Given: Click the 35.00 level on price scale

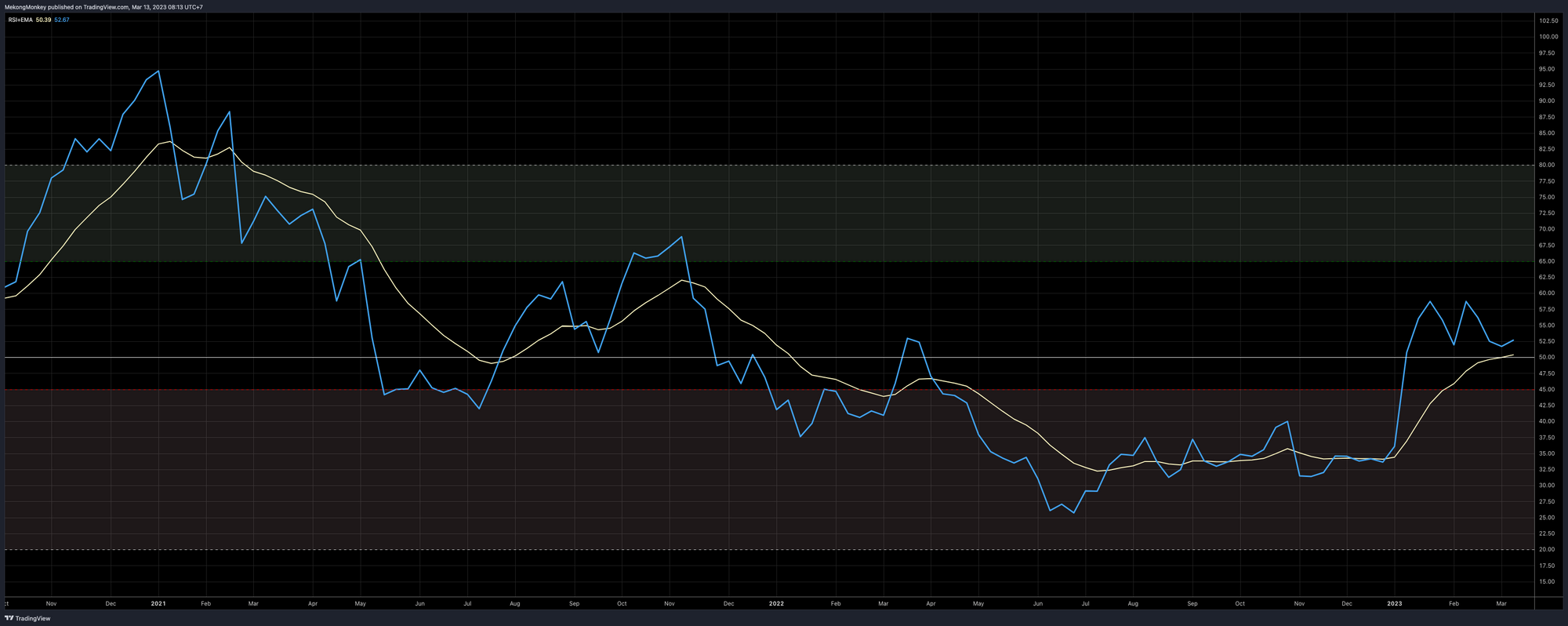Looking at the screenshot, I should point(1548,453).
